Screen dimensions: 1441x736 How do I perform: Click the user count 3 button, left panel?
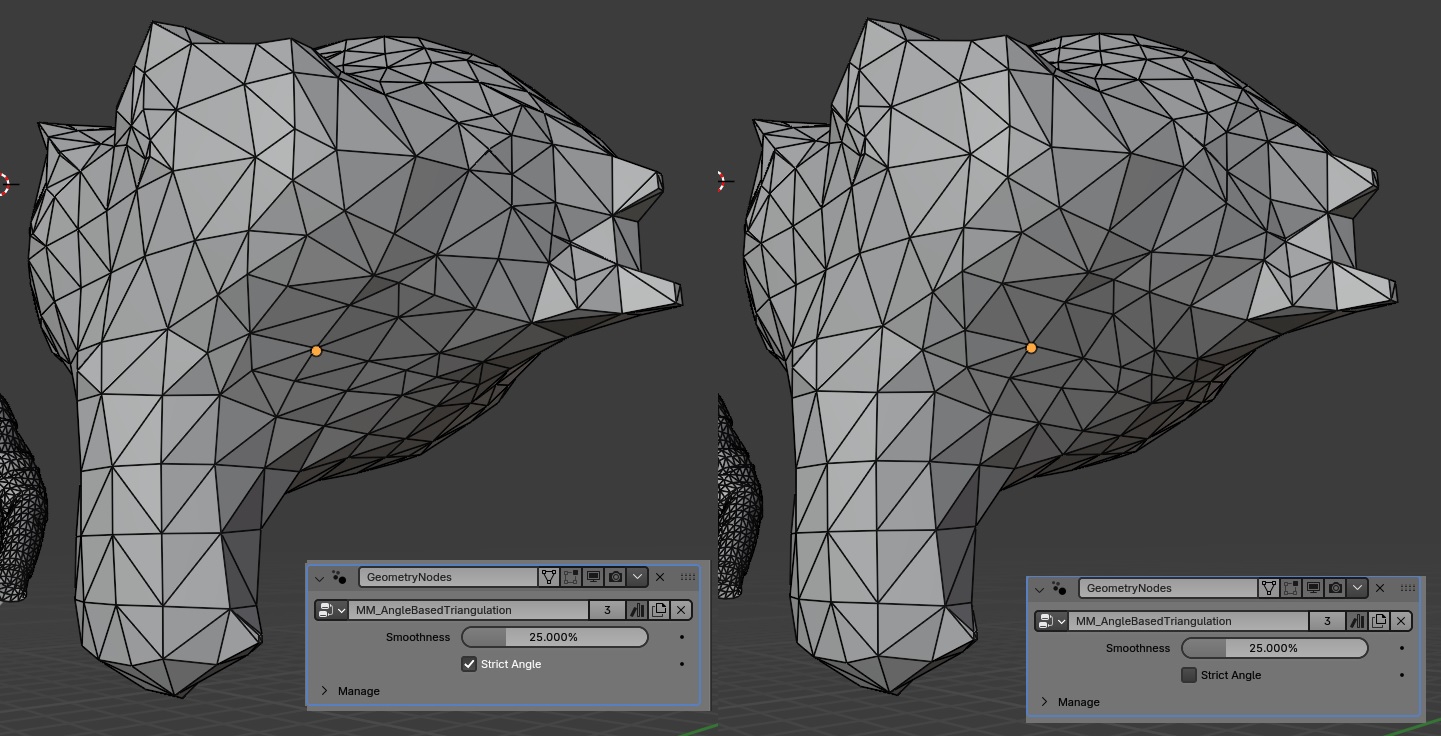[606, 610]
